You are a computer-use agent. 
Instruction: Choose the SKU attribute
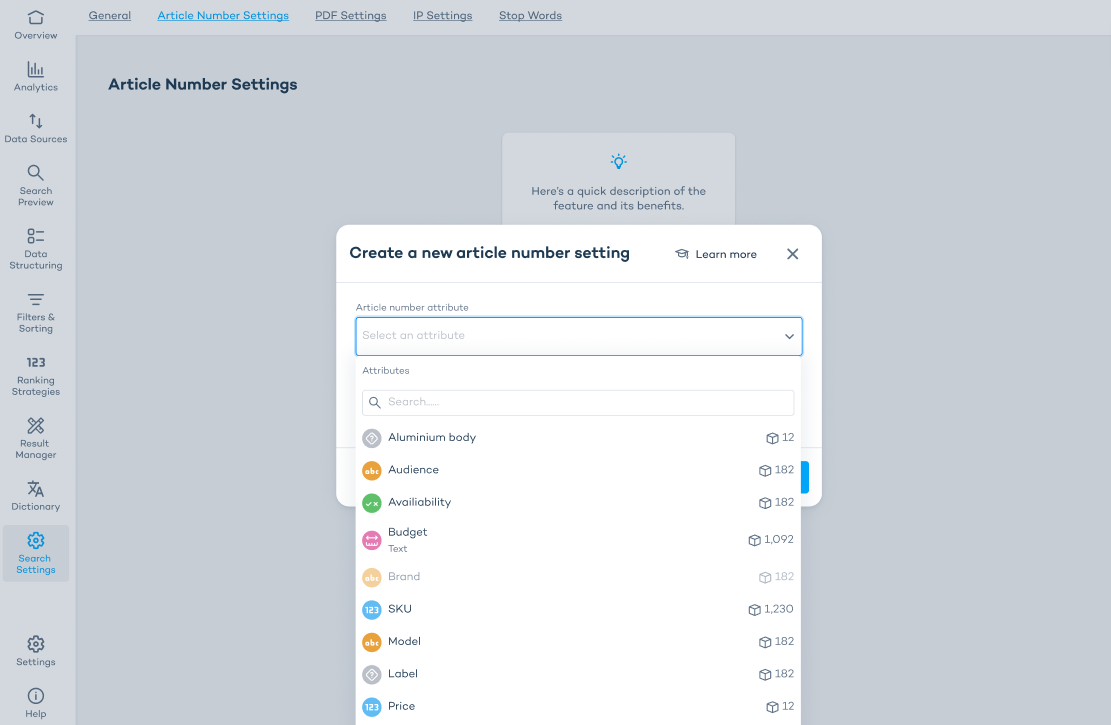(x=578, y=609)
